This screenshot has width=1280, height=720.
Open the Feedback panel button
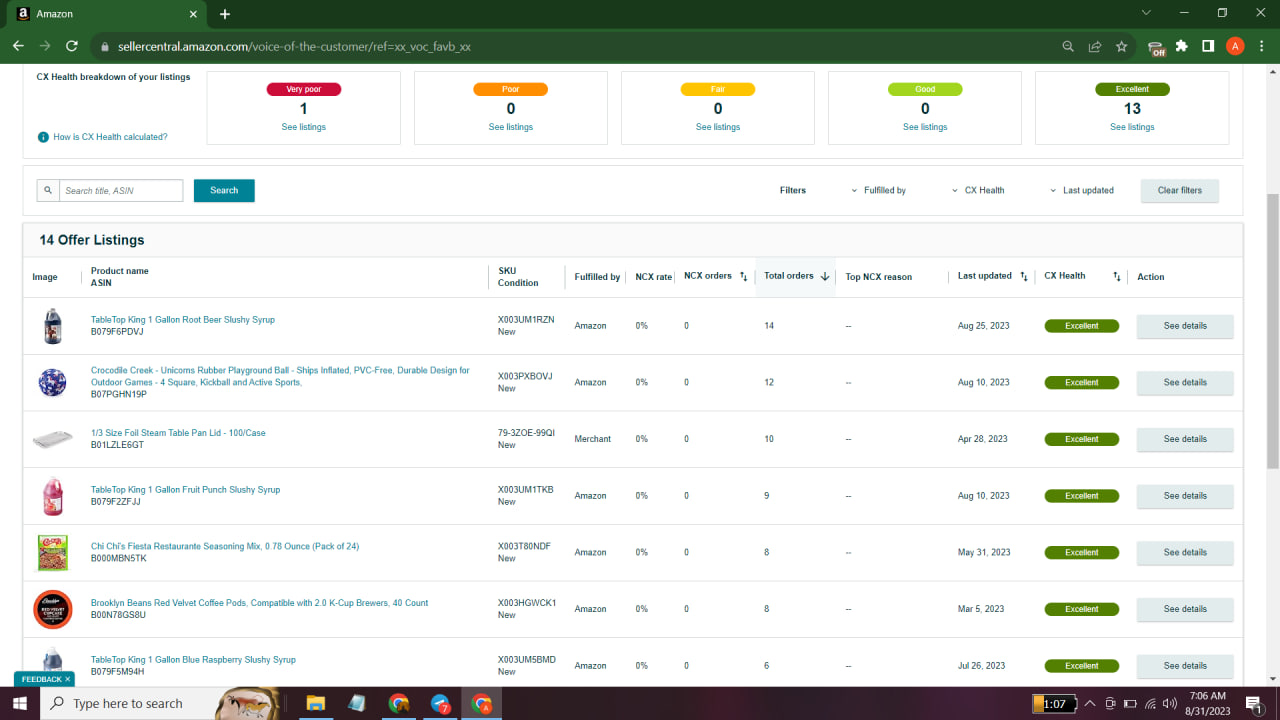(x=40, y=679)
